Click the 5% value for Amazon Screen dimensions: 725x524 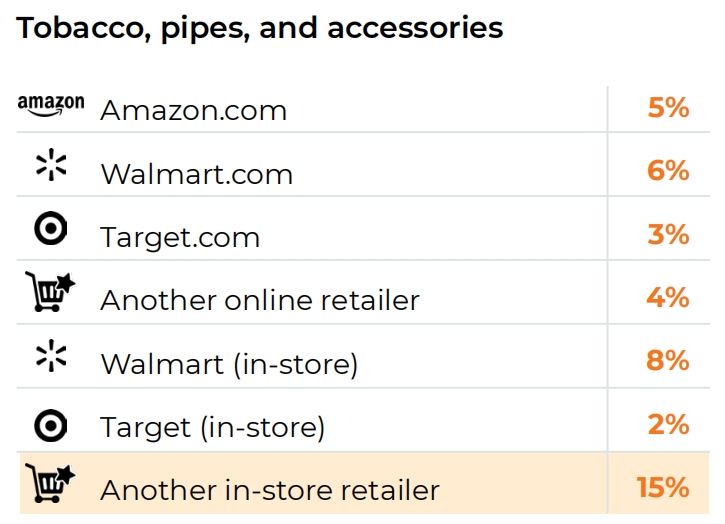669,108
